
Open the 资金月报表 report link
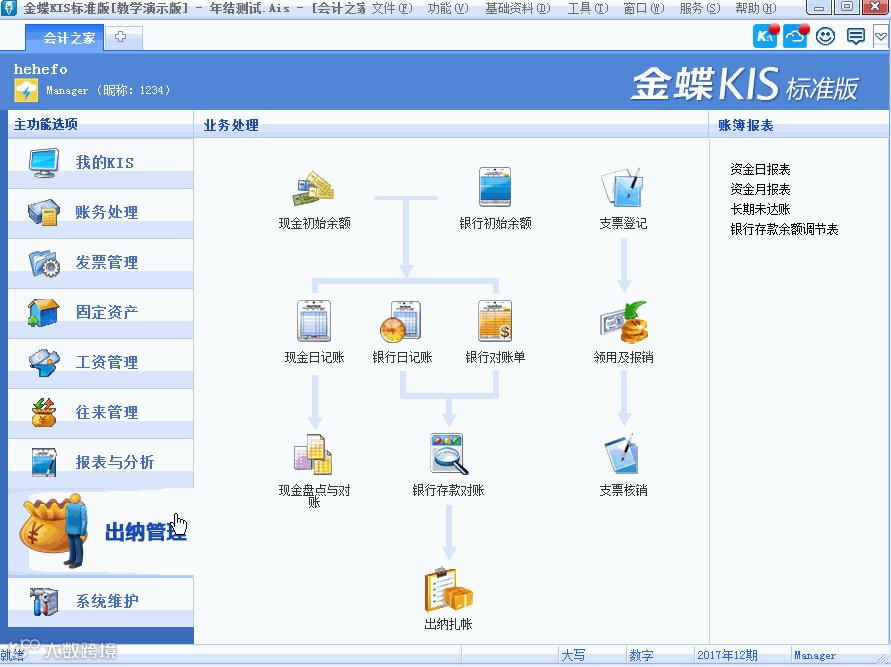click(x=760, y=189)
